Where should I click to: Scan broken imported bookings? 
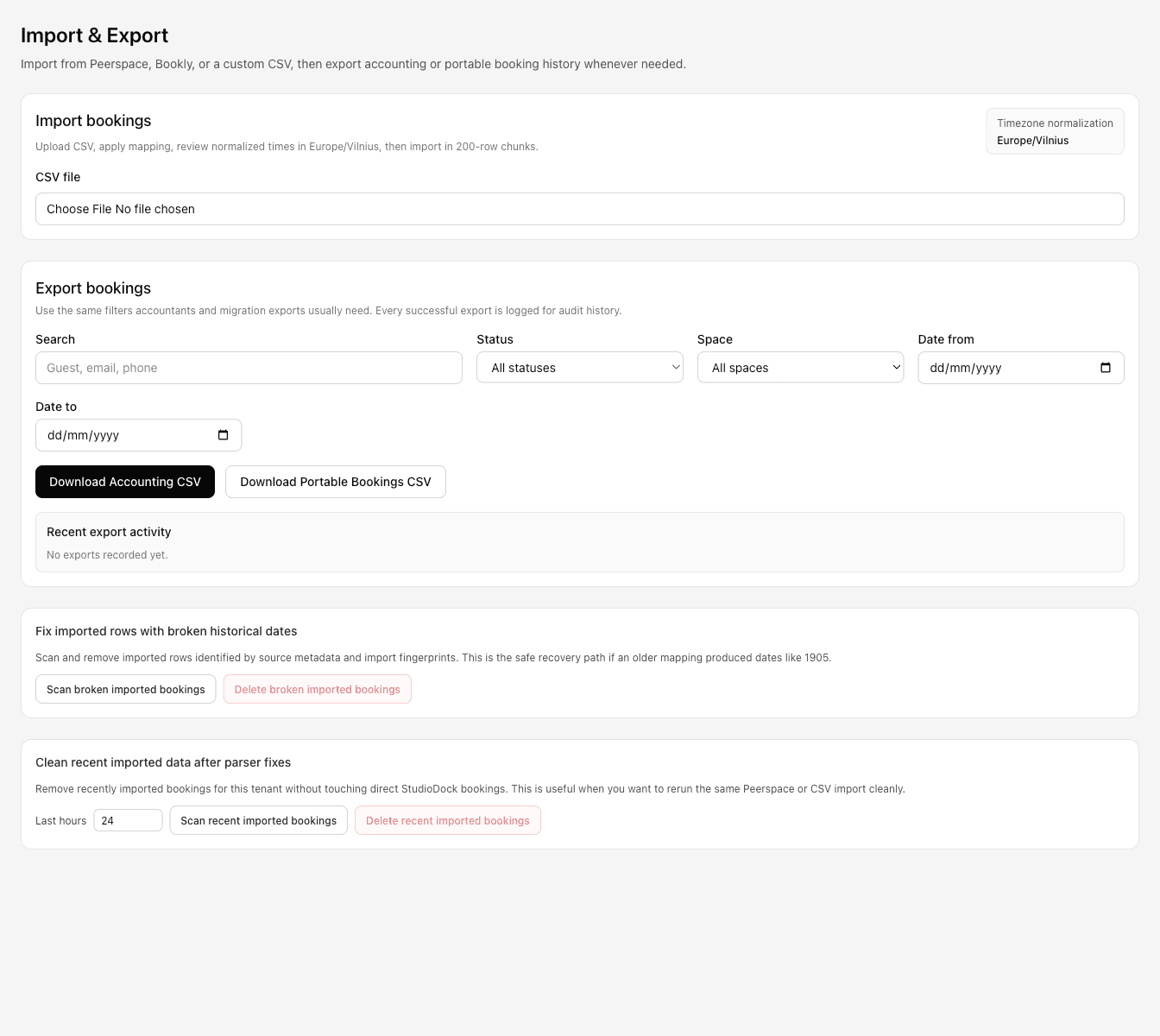[x=125, y=689]
